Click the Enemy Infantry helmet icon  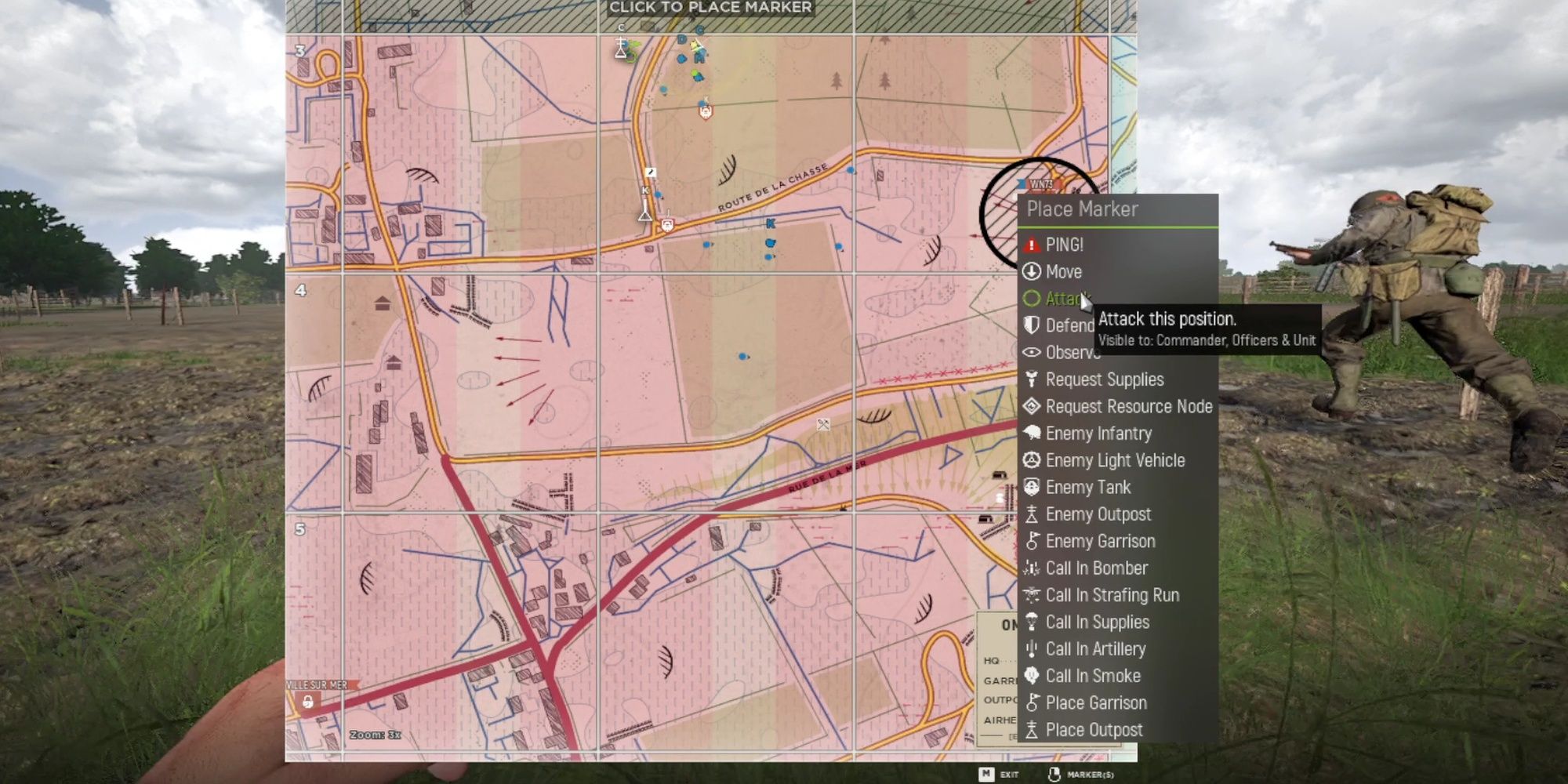1032,434
